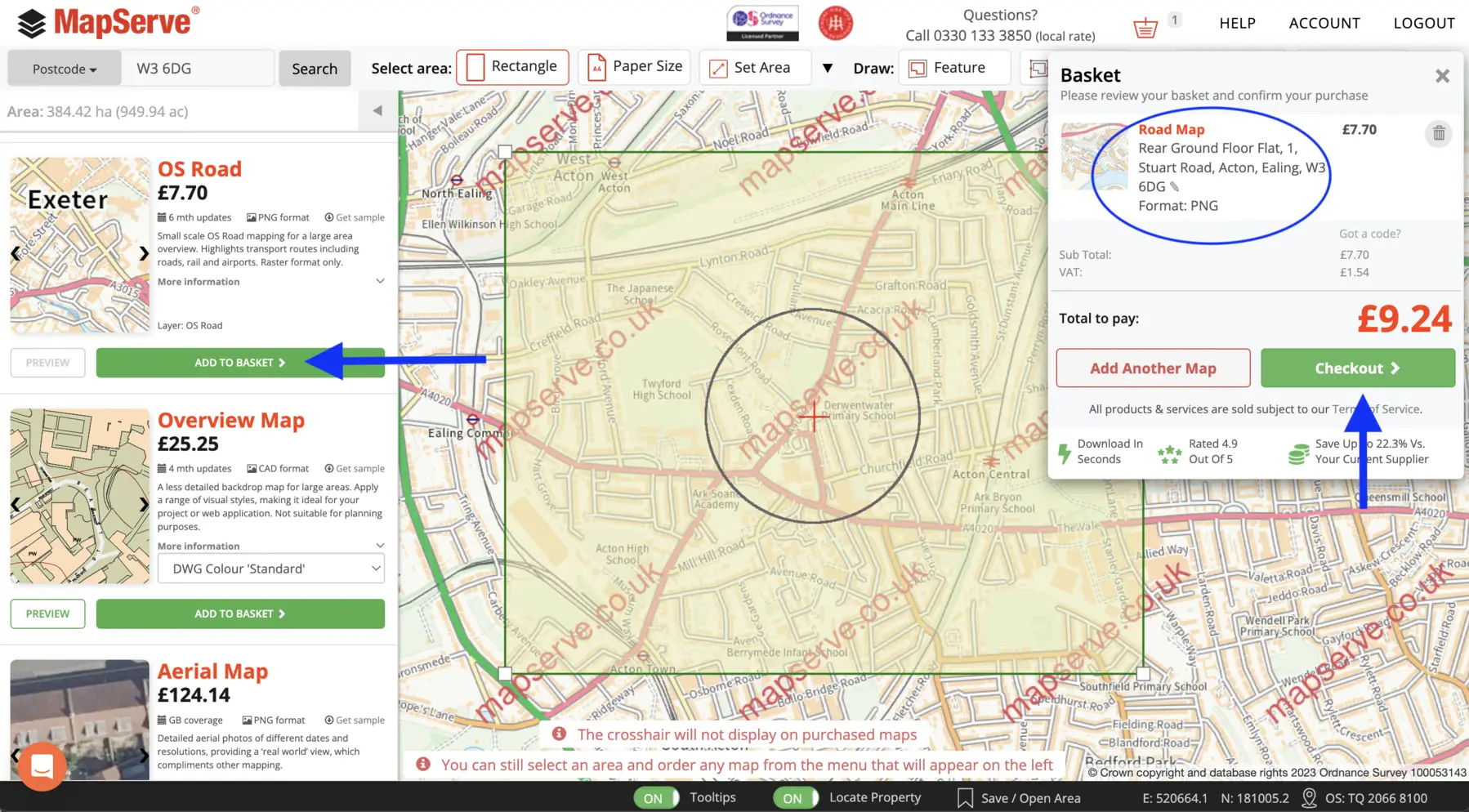
Task: Get sample for Aerial Map
Action: click(355, 720)
